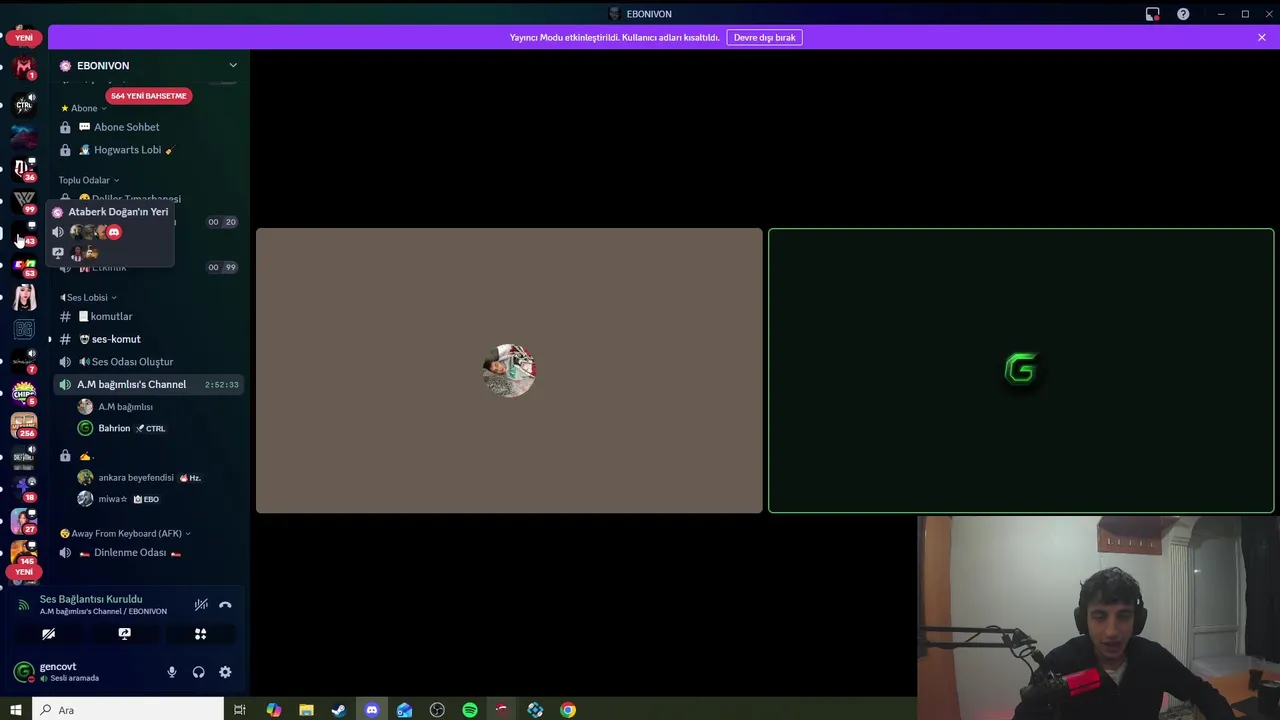
Task: Toggle noise suppression in voice panel
Action: 201,604
